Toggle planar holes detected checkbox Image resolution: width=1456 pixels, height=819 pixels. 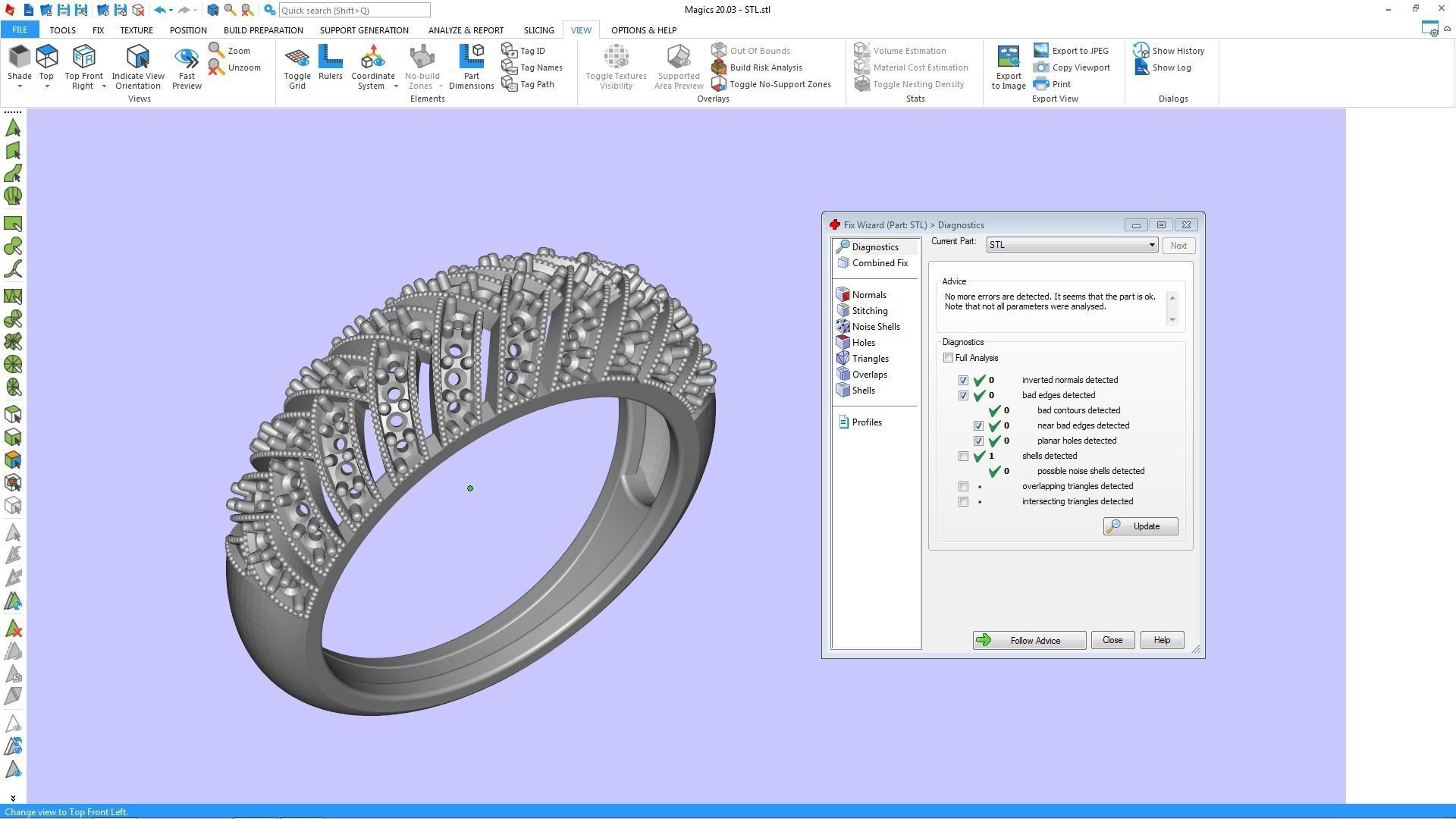[978, 441]
